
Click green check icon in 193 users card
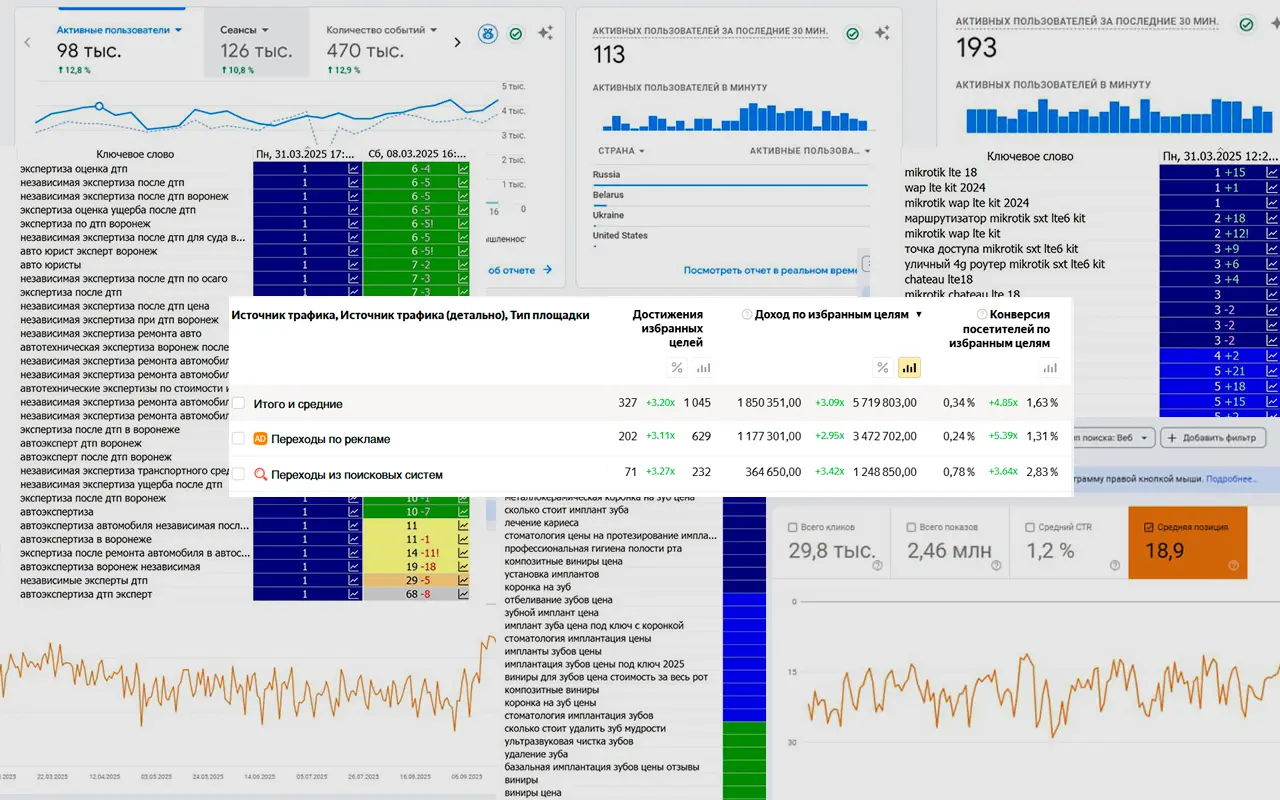point(1246,24)
